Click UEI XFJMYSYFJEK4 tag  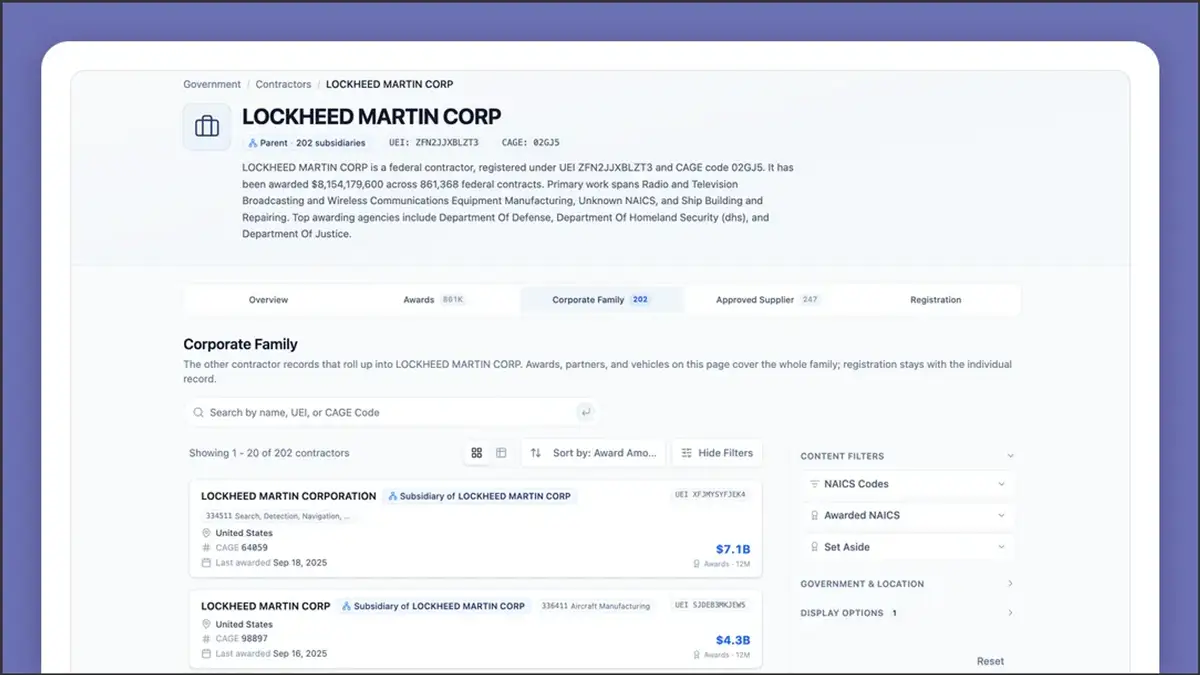coord(710,494)
